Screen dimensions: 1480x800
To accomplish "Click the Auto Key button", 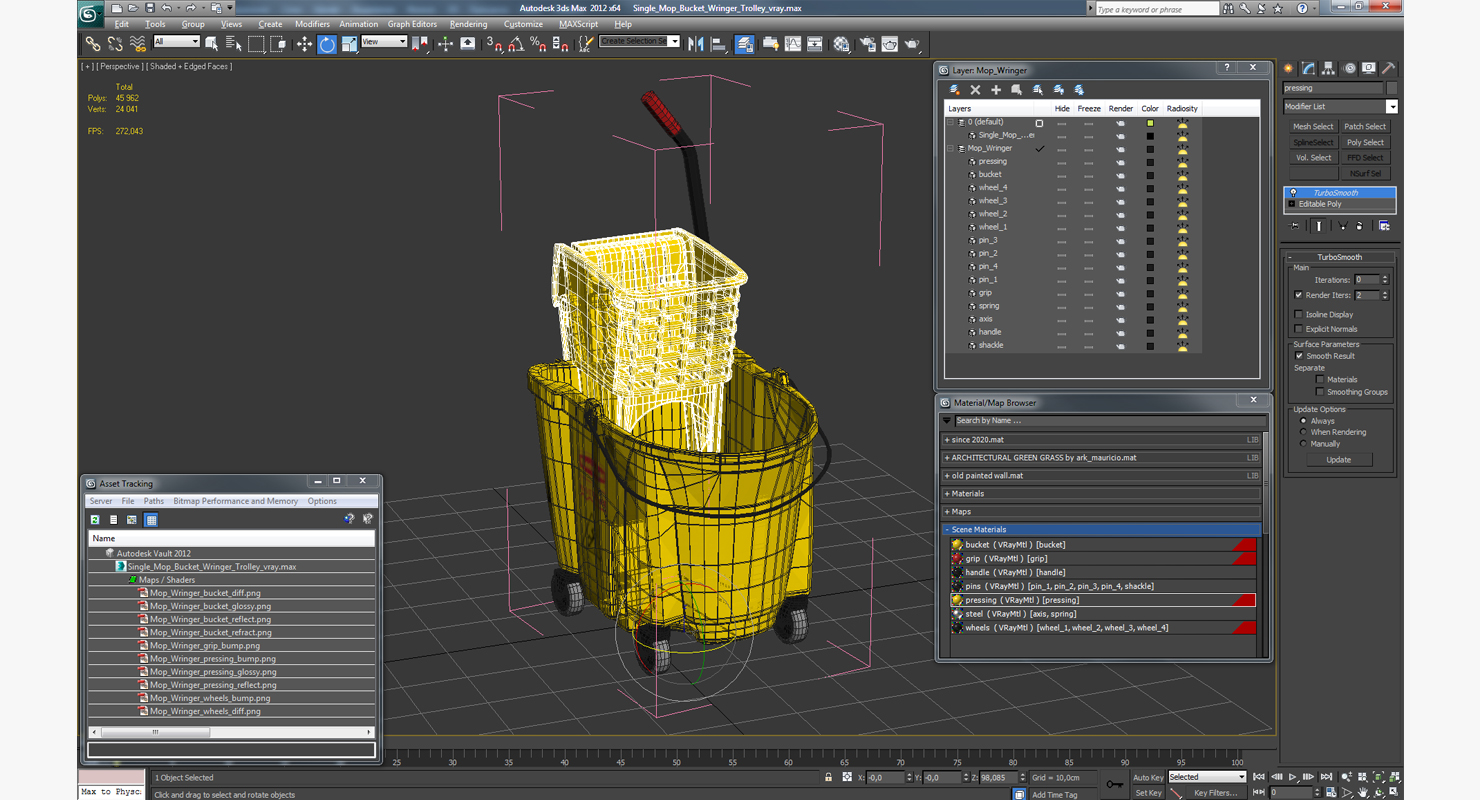I will pos(1148,777).
